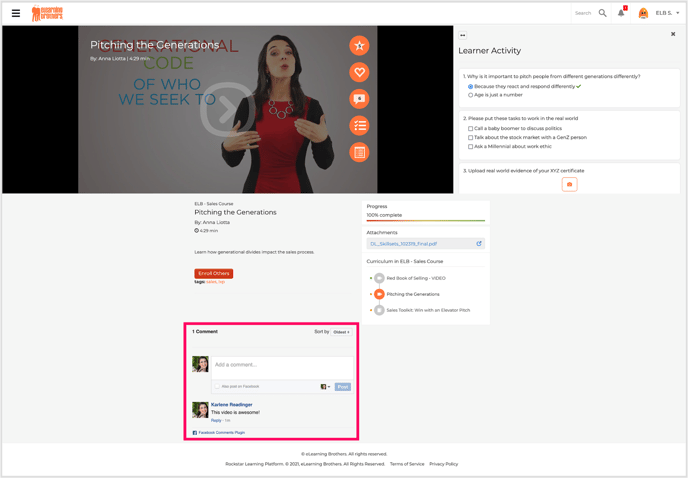
Task: Click the search magnifier icon
Action: click(x=602, y=13)
